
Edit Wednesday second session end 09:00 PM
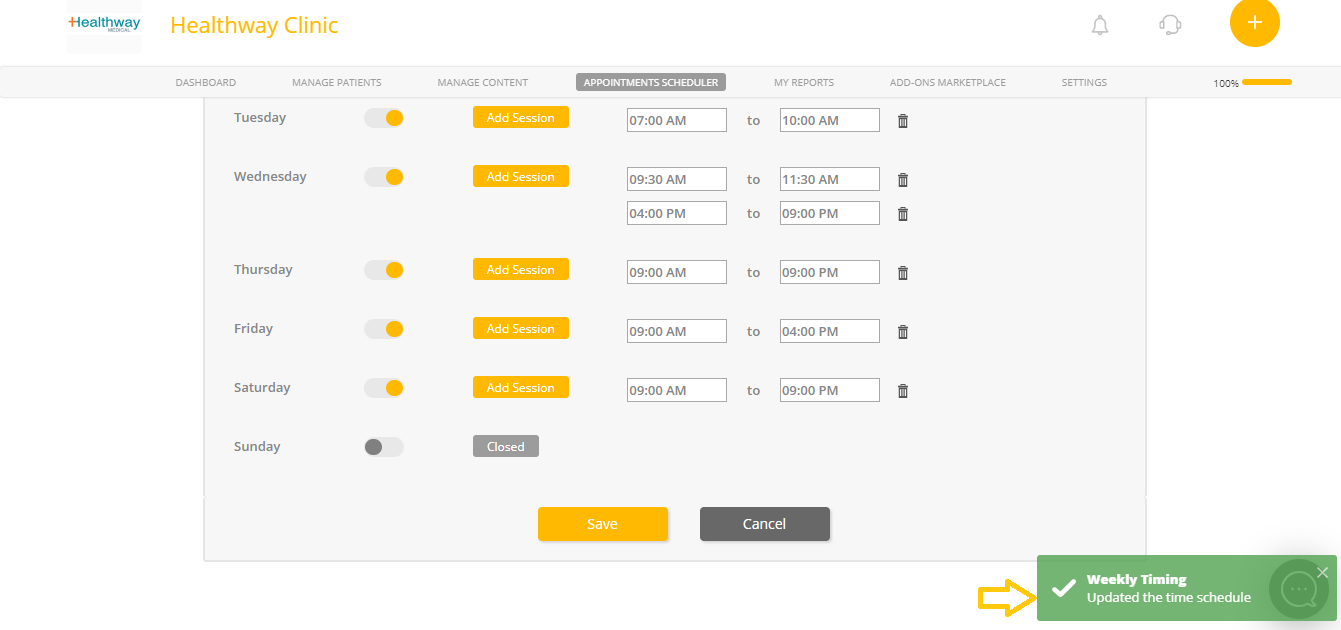point(830,213)
